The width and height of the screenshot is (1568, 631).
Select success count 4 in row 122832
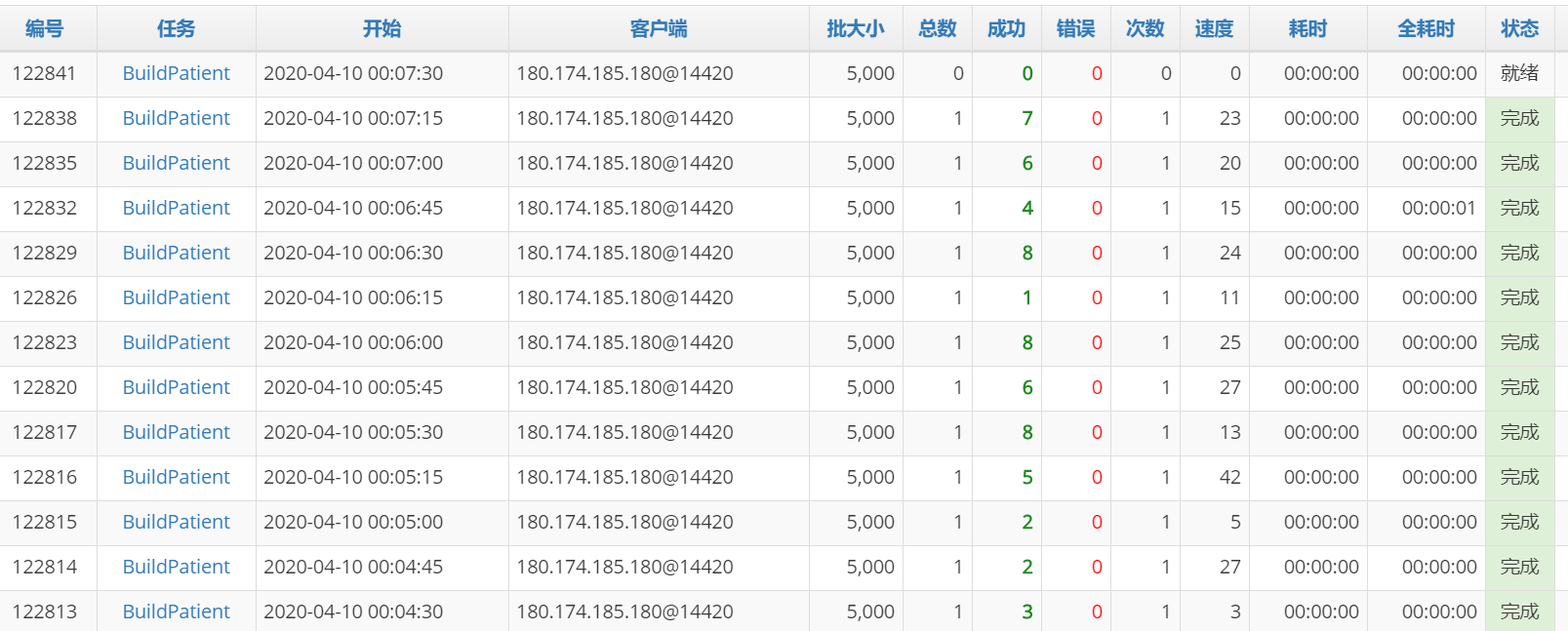1026,209
